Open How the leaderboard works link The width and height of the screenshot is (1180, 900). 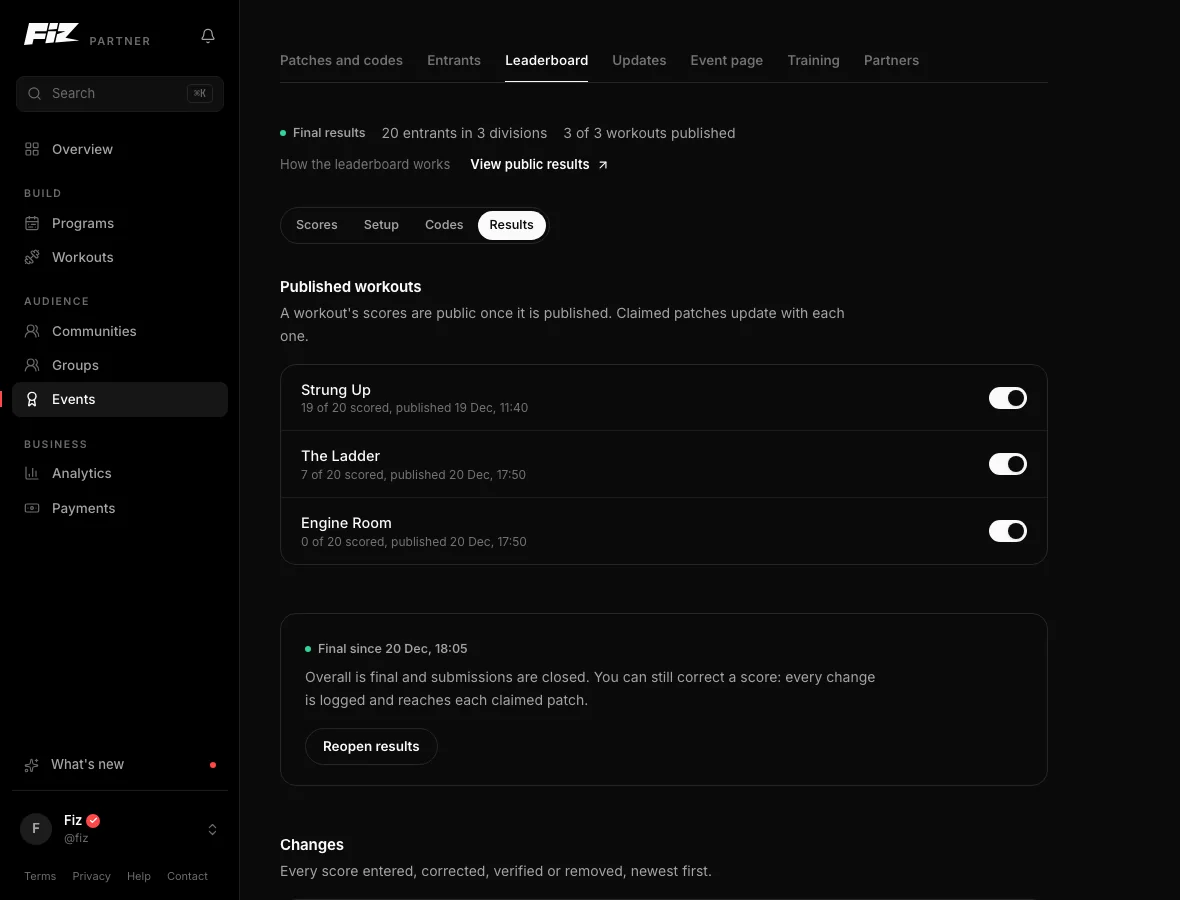(365, 165)
